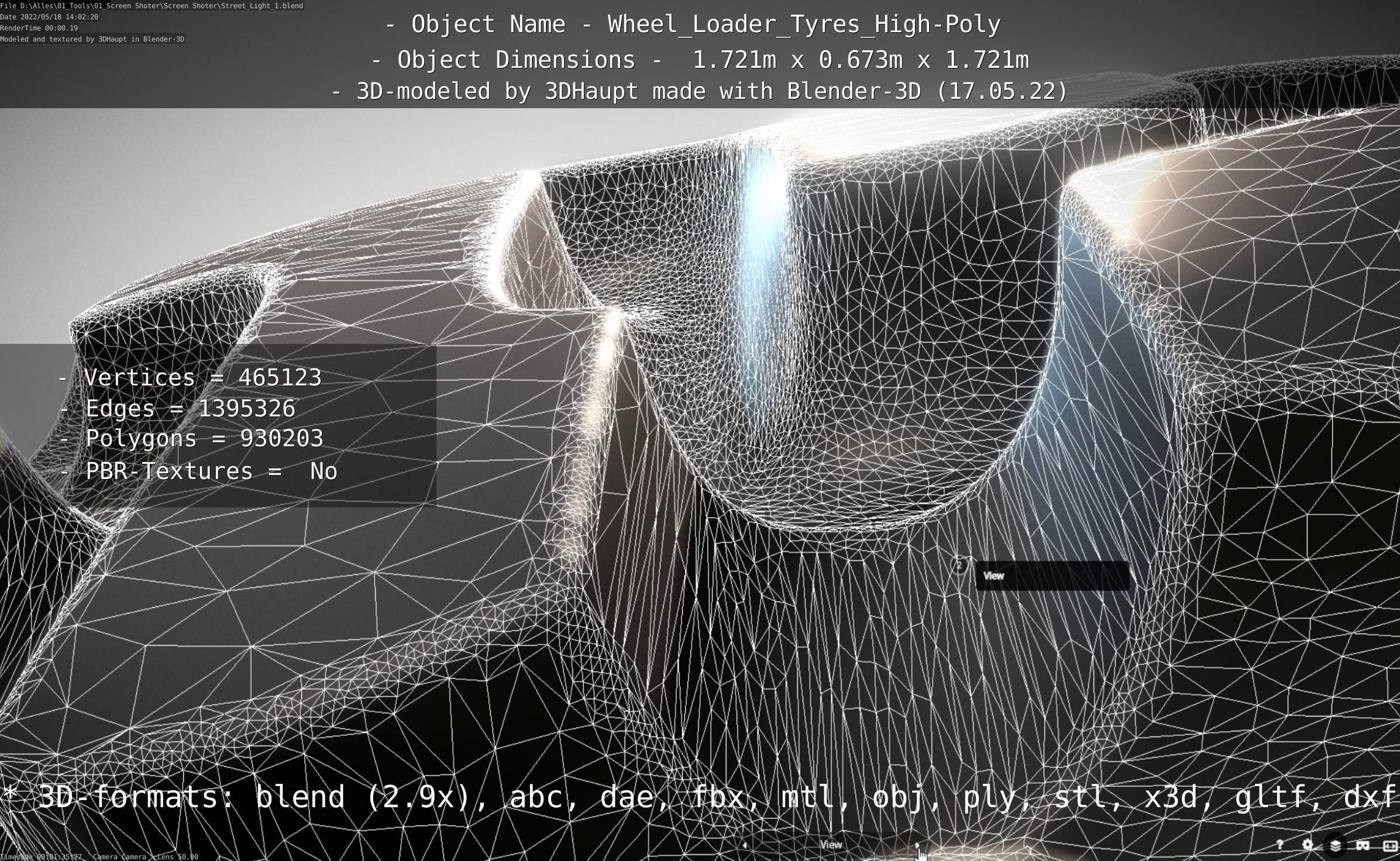This screenshot has height=861, width=1400.
Task: Open the annotation list labeled View at bottom
Action: click(x=831, y=845)
